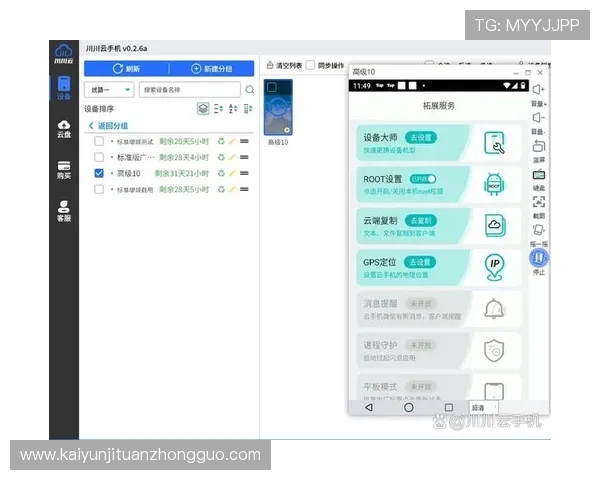Click the rotate screen icon
Screen dimensions: 600x480
coord(539,146)
